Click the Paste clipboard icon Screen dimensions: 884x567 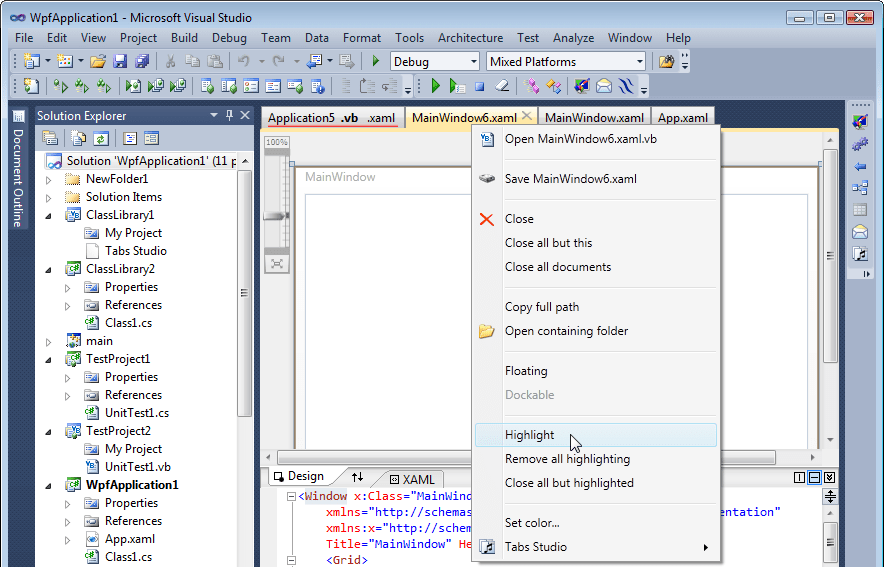[x=215, y=61]
